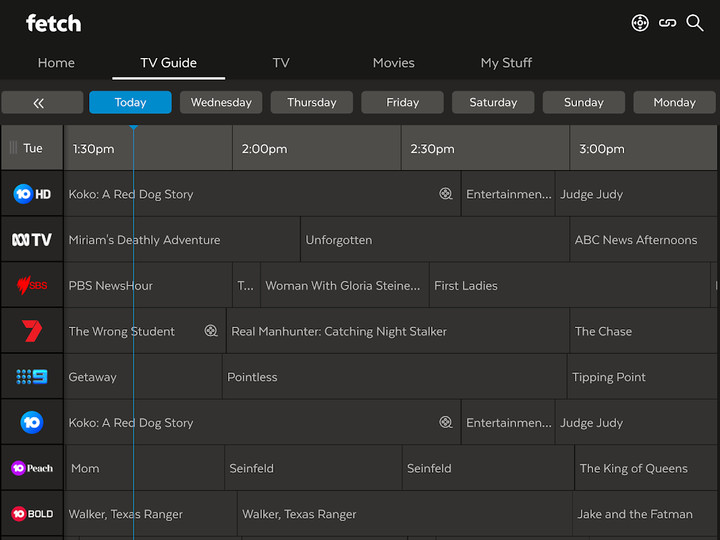This screenshot has width=720, height=540.
Task: Select the SBS channel logo
Action: 32,286
